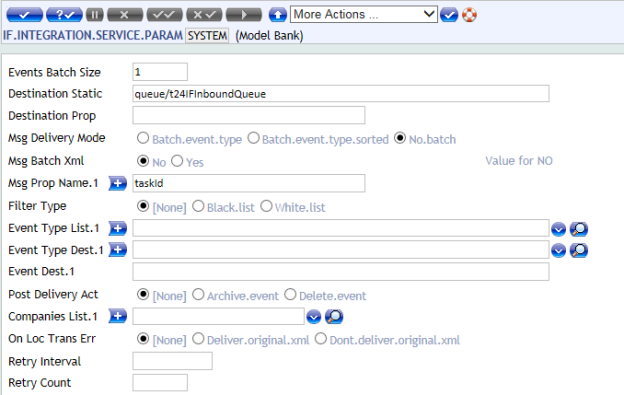Commit the record with the first checkmark button
Image resolution: width=624 pixels, height=395 pixels.
[x=25, y=15]
